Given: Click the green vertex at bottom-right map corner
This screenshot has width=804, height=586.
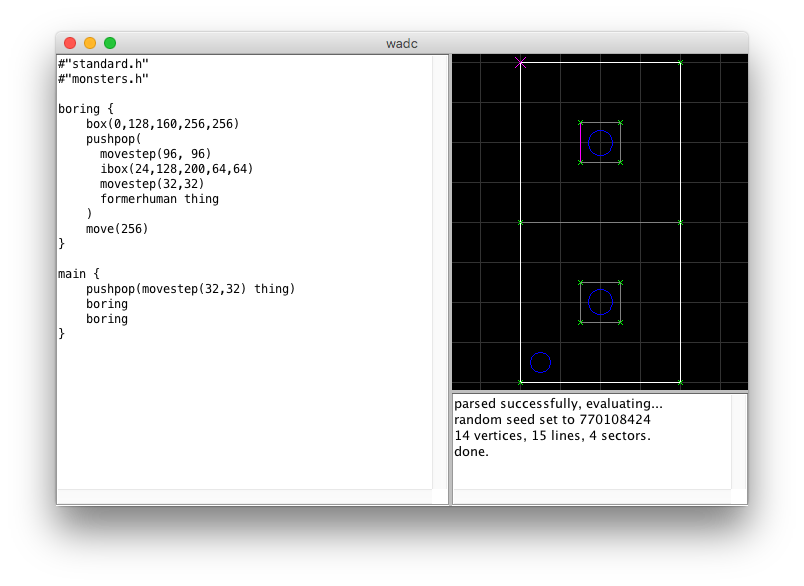Looking at the screenshot, I should pos(680,382).
